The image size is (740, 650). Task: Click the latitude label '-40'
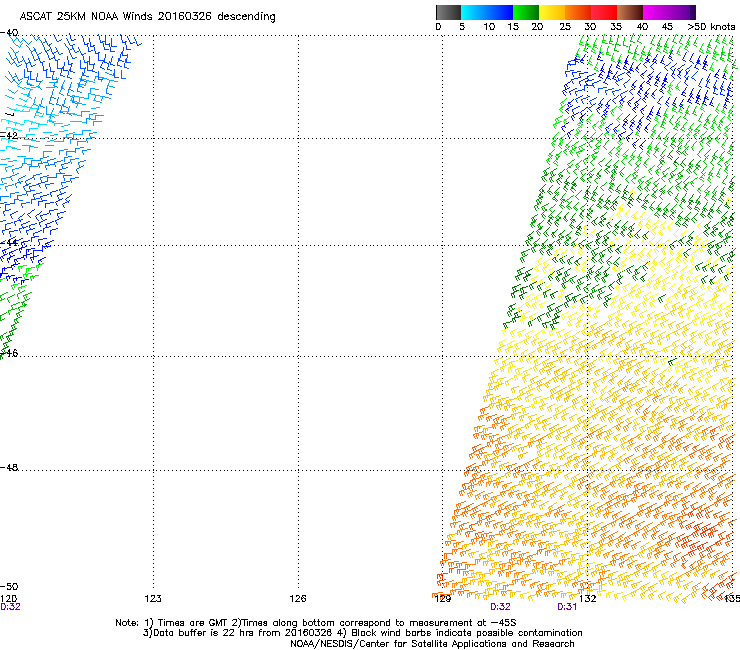point(9,33)
